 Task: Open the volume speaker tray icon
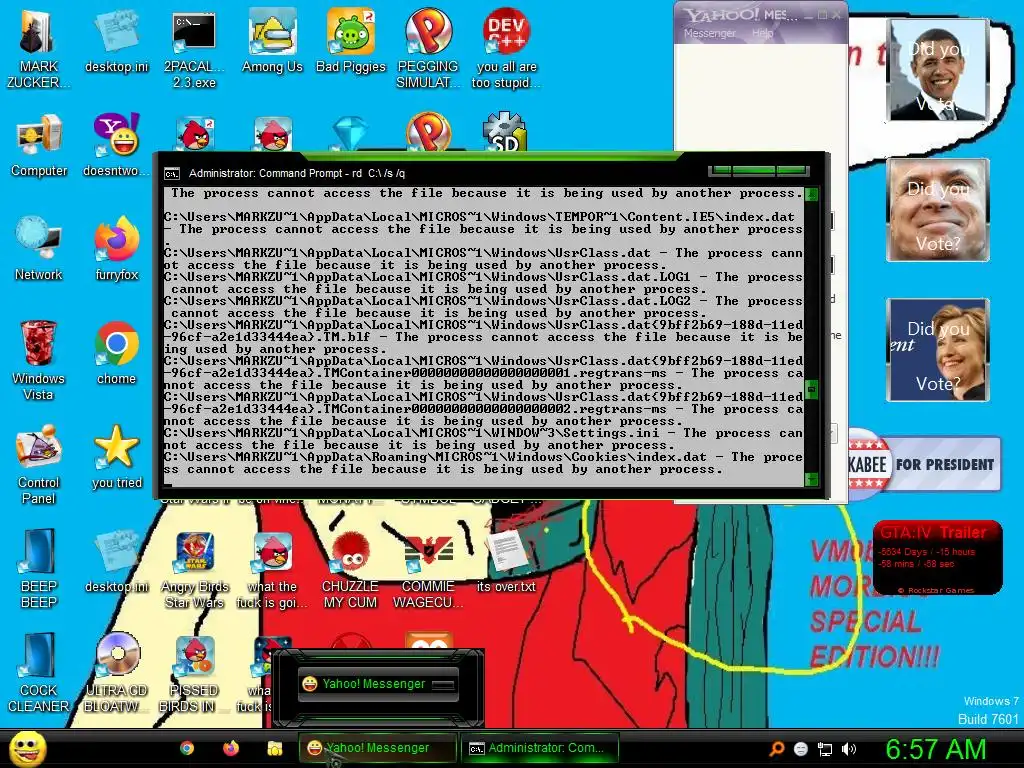[x=848, y=749]
